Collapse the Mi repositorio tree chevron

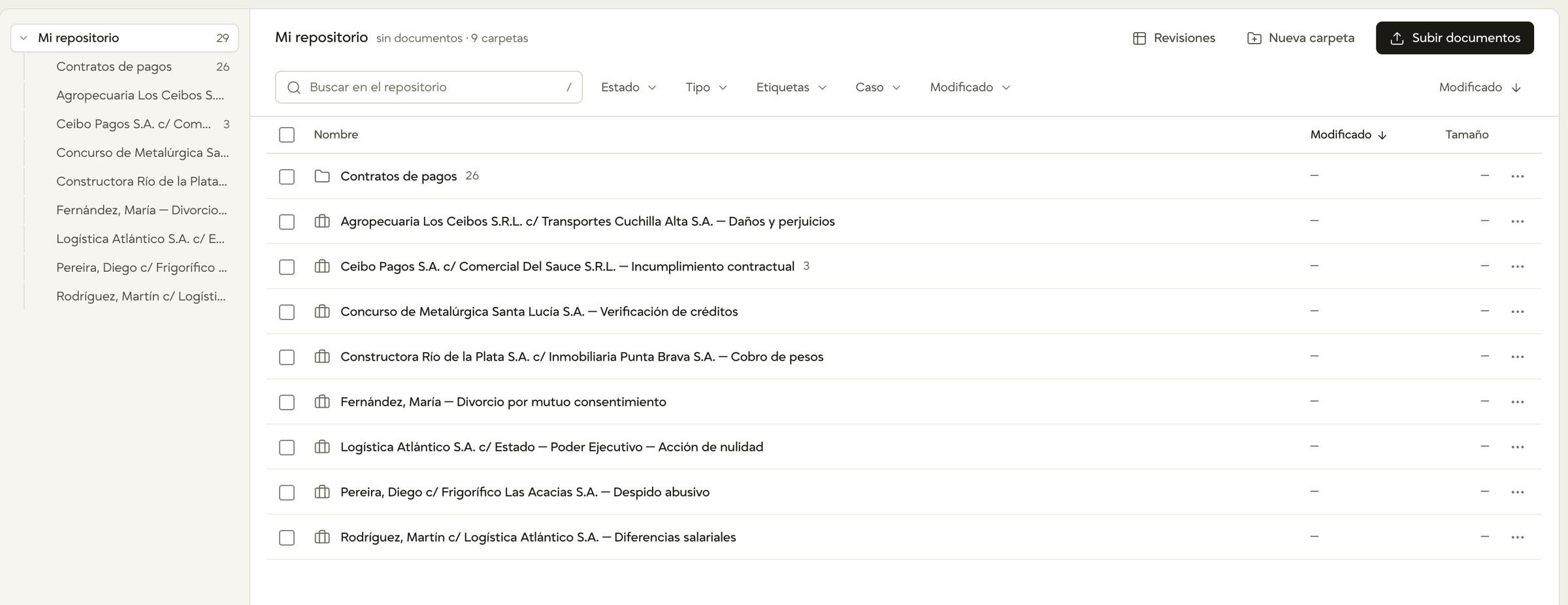pyautogui.click(x=24, y=38)
